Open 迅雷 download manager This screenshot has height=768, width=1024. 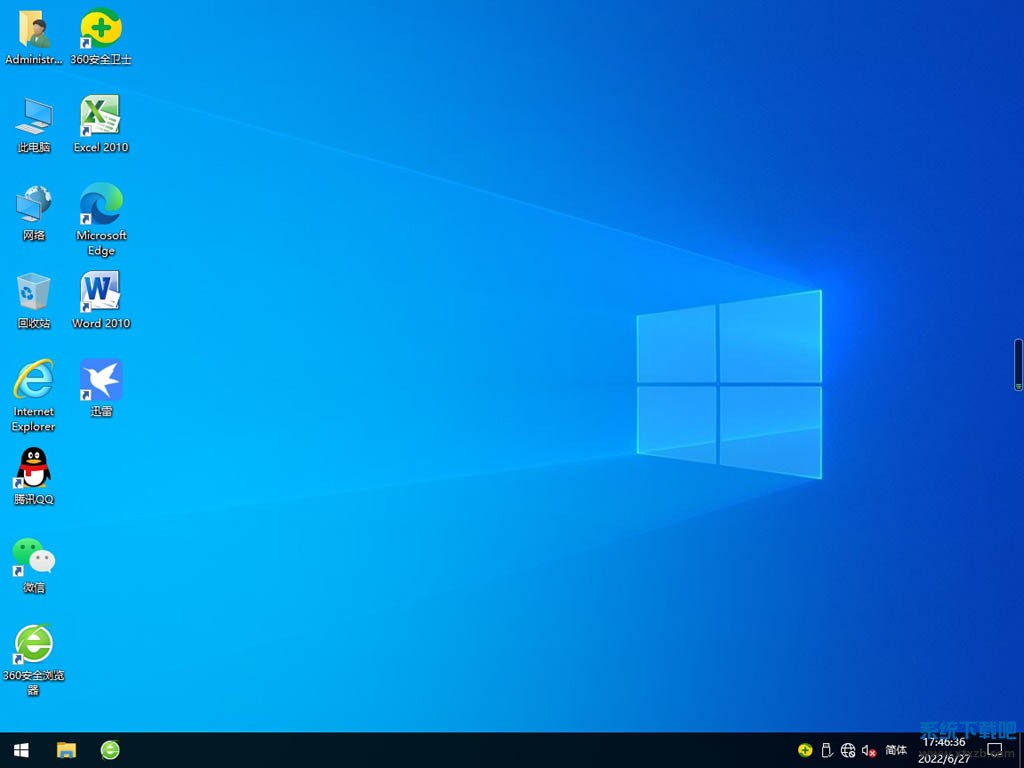[100, 380]
